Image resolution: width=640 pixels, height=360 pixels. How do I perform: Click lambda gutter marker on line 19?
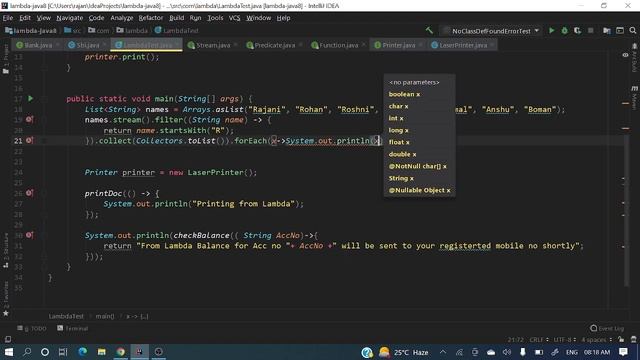click(x=29, y=120)
